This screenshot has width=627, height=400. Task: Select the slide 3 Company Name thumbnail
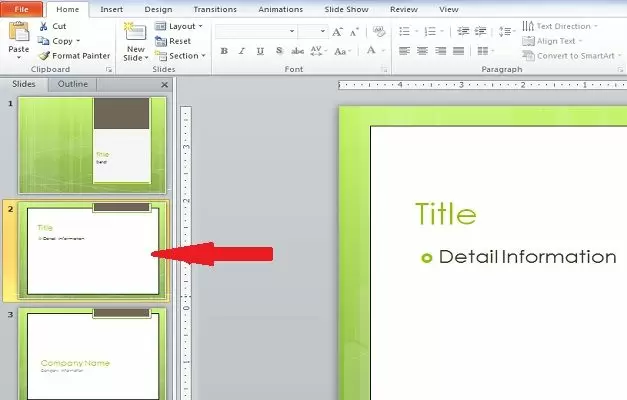92,354
